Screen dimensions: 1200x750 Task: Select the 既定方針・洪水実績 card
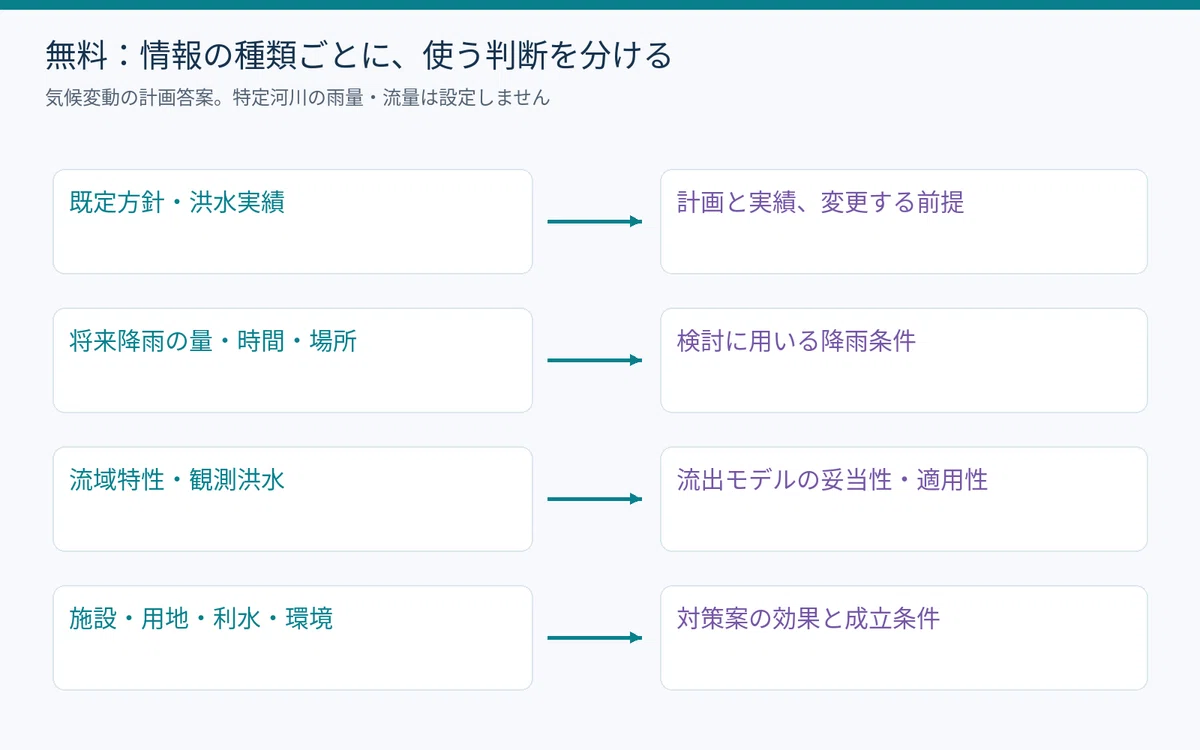tap(293, 221)
